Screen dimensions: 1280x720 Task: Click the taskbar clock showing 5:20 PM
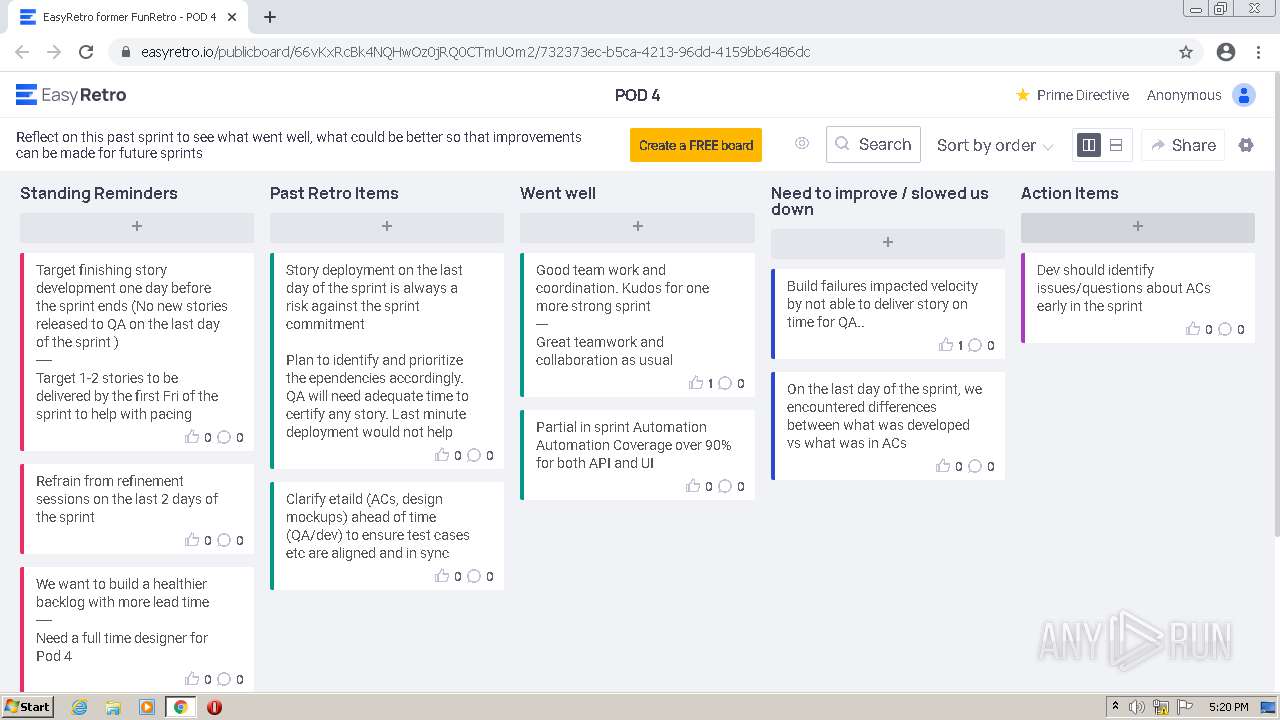[1228, 707]
